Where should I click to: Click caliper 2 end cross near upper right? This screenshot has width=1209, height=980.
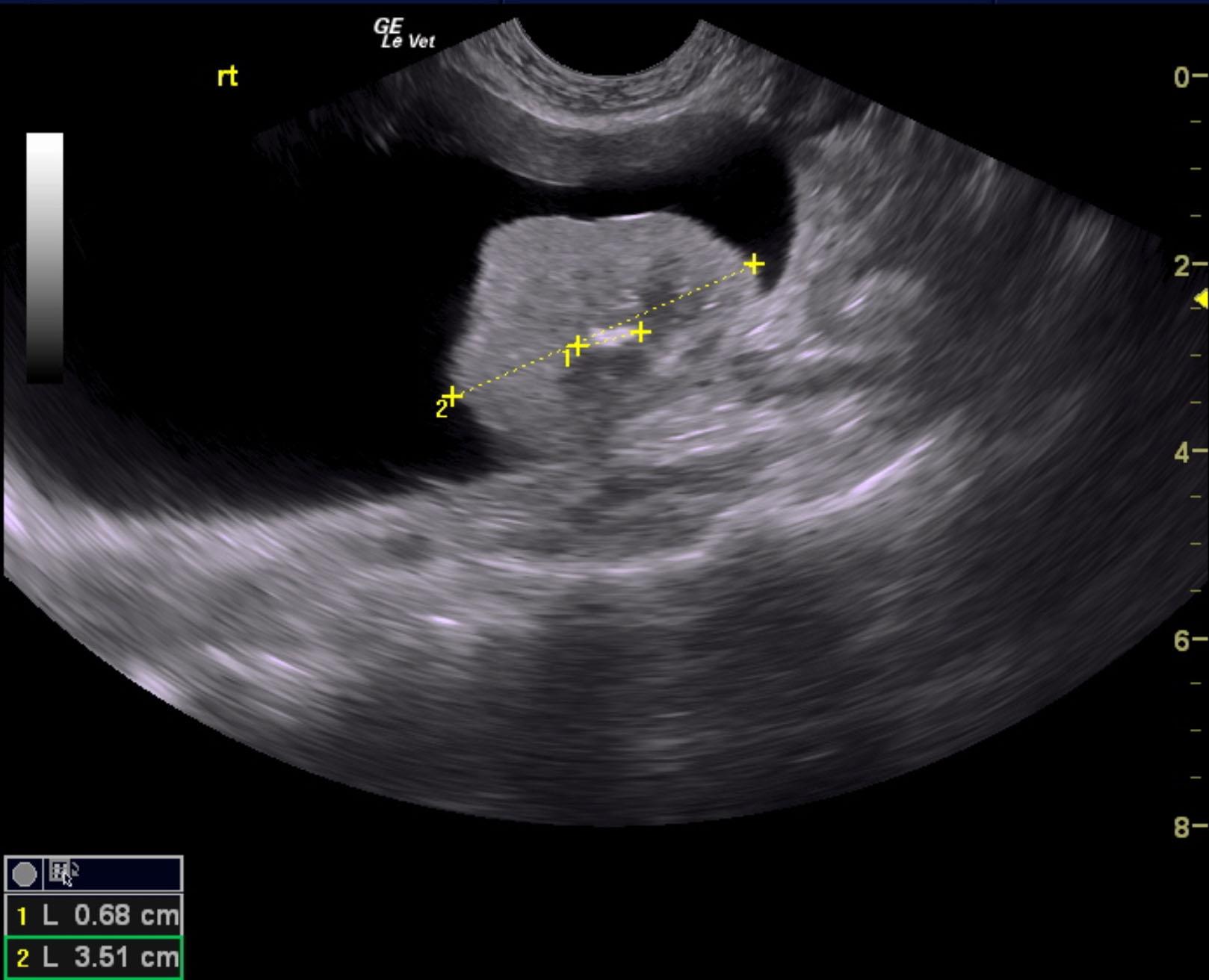(x=755, y=264)
